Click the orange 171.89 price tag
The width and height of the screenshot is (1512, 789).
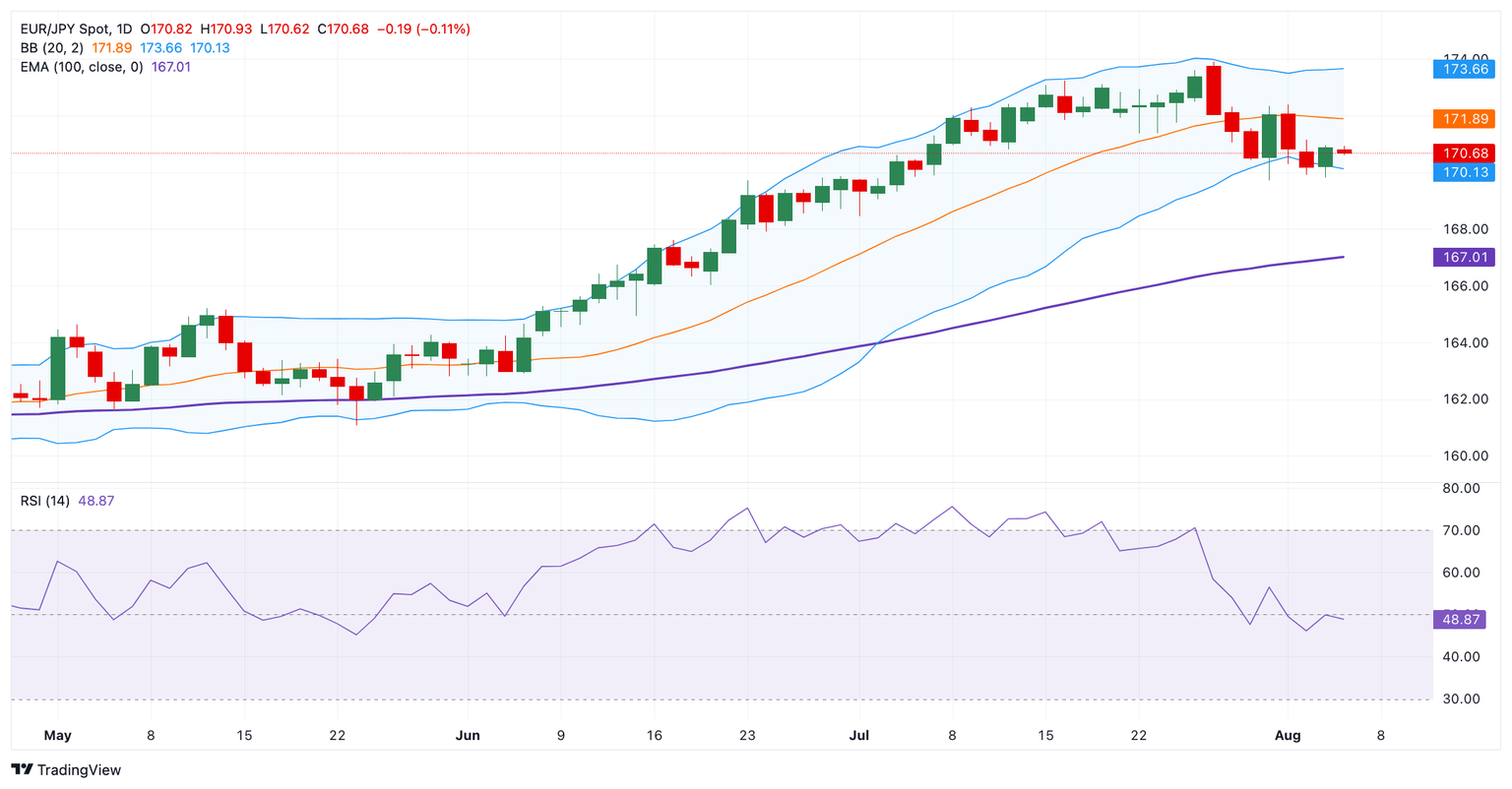1463,119
